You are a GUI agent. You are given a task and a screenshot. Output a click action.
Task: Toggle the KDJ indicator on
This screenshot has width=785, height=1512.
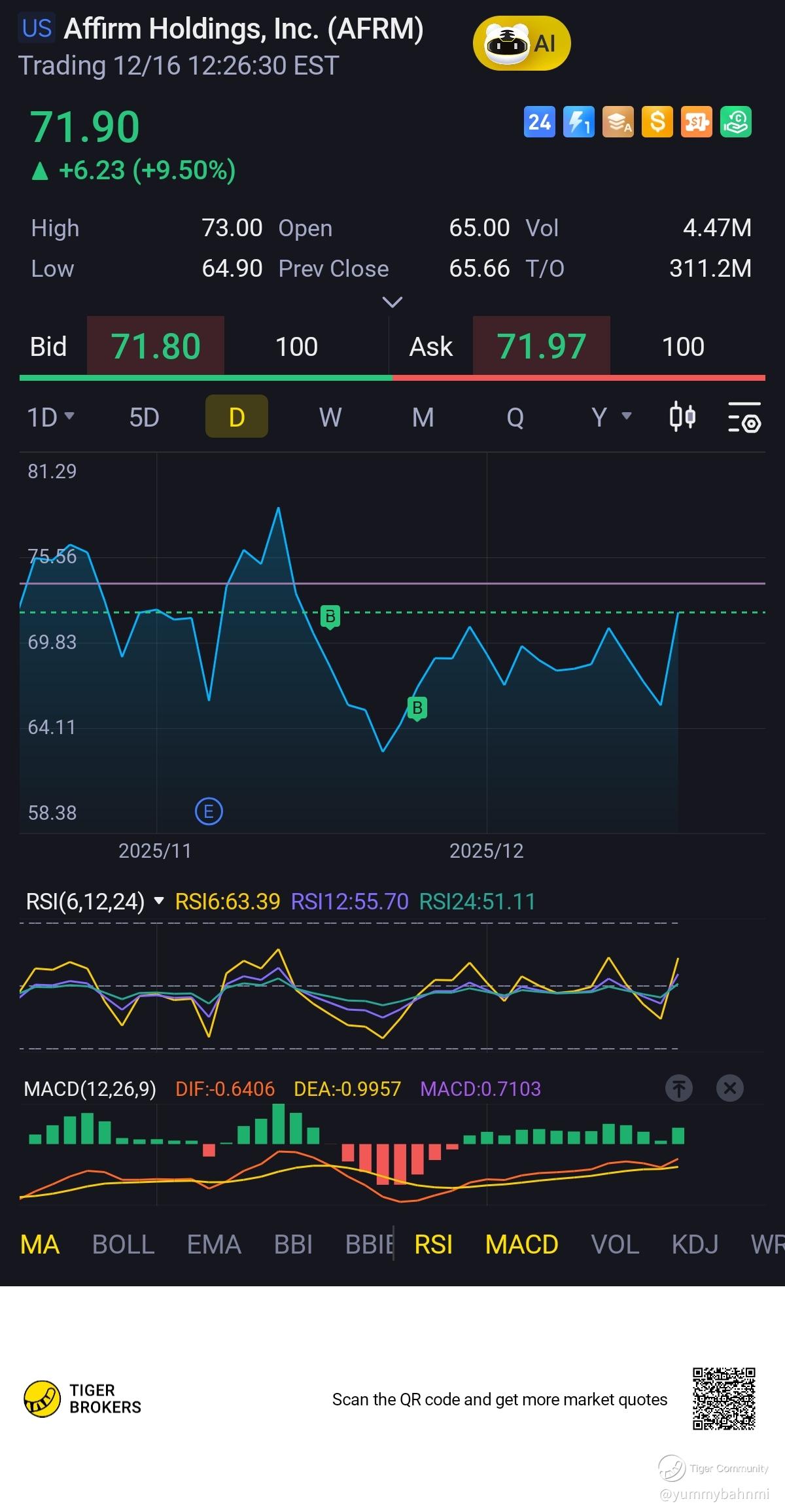[695, 1244]
